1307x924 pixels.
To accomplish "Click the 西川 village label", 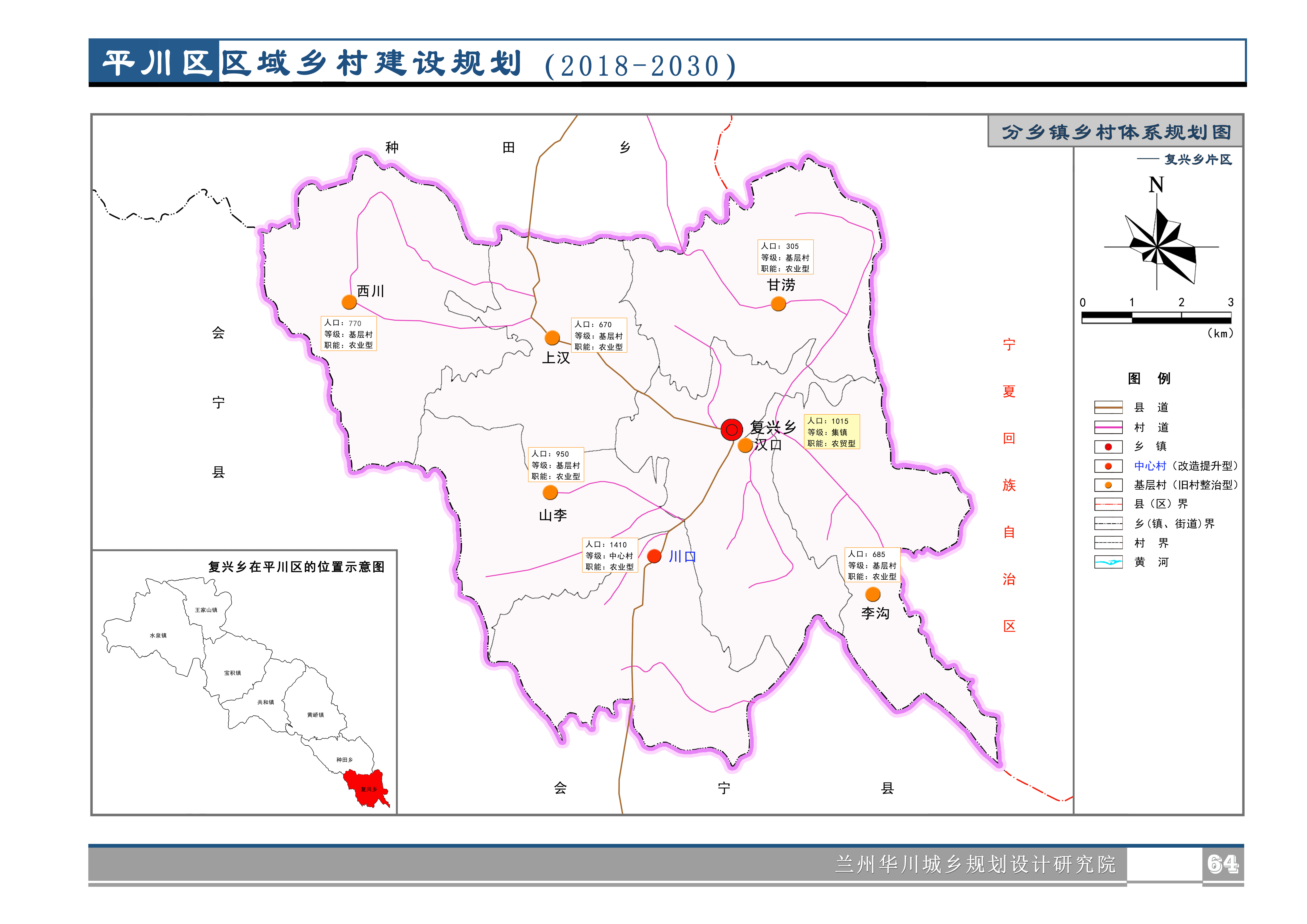I will [371, 291].
